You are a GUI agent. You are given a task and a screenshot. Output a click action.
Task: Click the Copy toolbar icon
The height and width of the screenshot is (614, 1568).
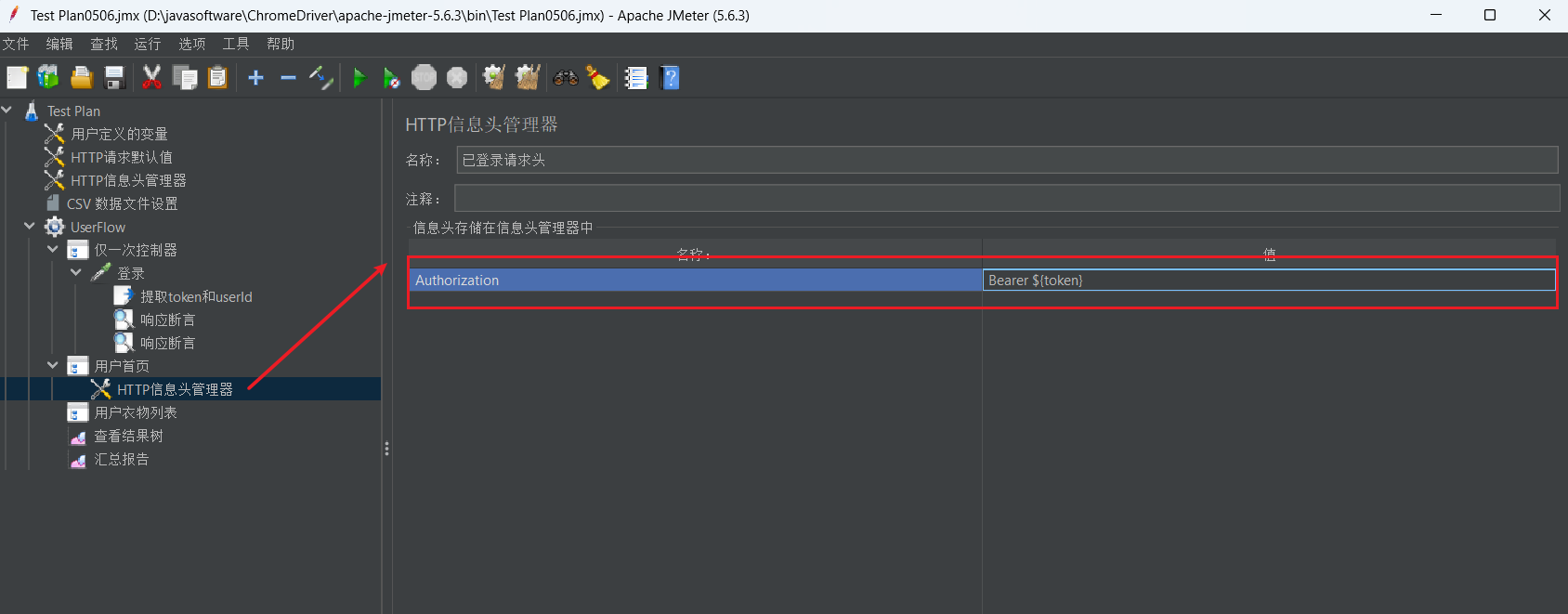185,78
